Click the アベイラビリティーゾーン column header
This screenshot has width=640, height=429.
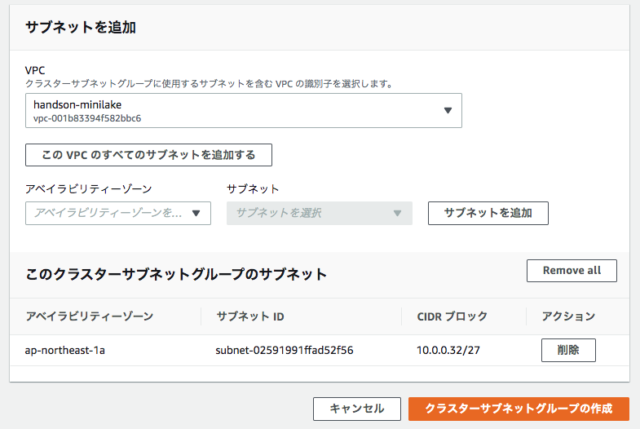pyautogui.click(x=89, y=316)
